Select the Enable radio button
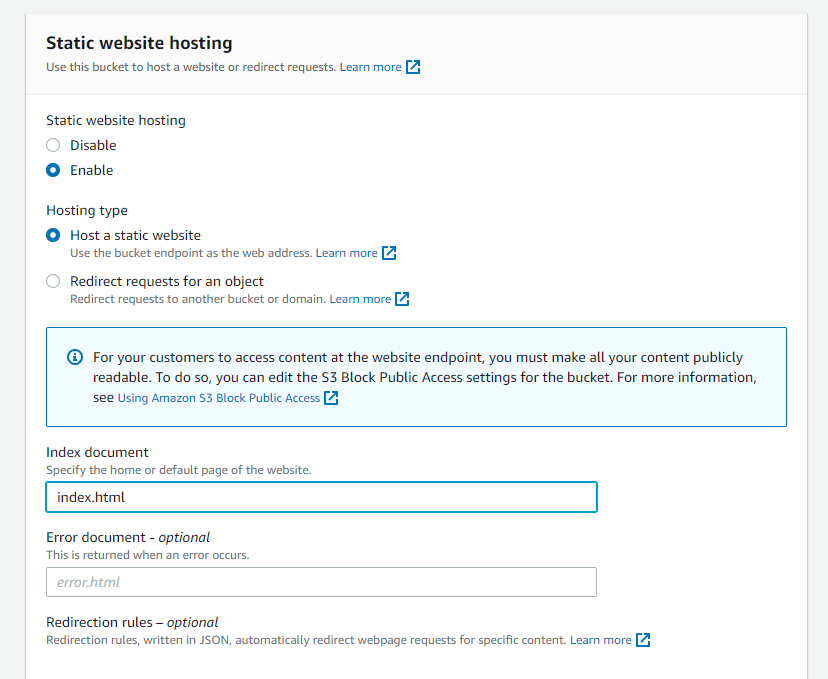This screenshot has height=679, width=828. [53, 170]
